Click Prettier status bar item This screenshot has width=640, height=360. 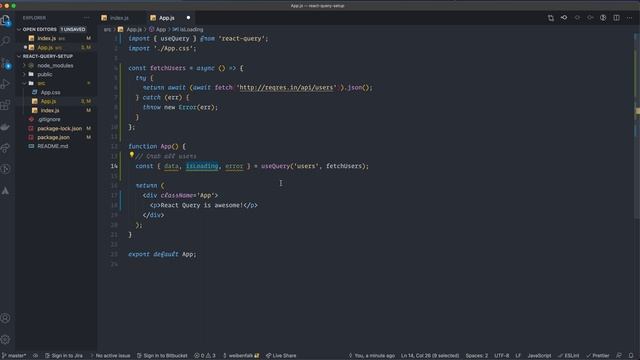tap(598, 356)
